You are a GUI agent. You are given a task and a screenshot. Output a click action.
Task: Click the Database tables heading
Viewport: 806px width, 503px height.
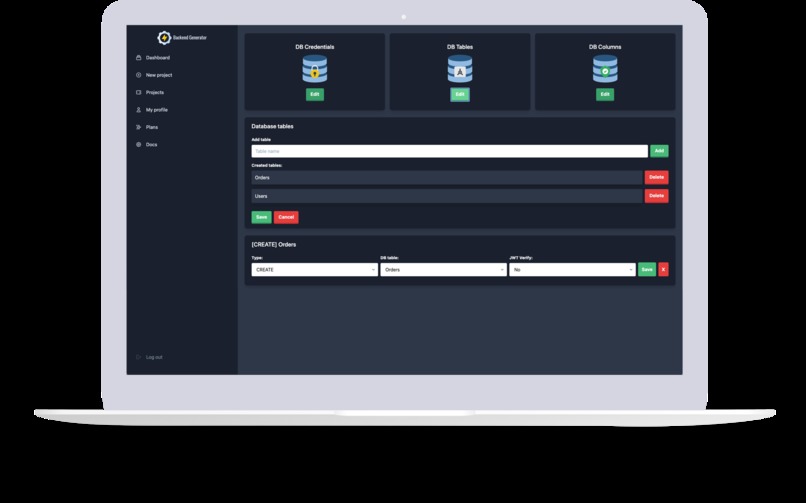tap(272, 126)
